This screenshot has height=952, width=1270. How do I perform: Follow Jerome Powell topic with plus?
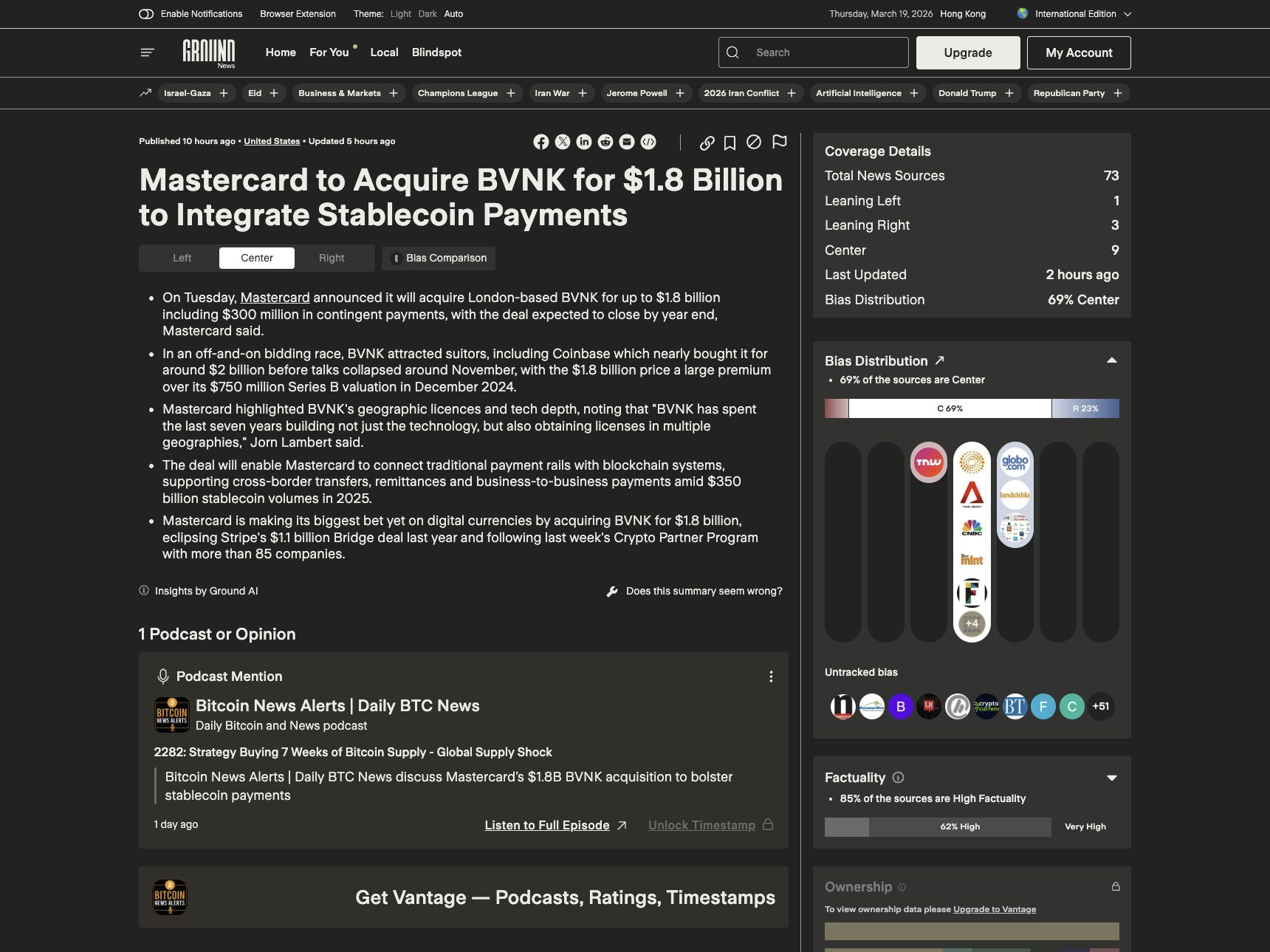click(x=680, y=93)
